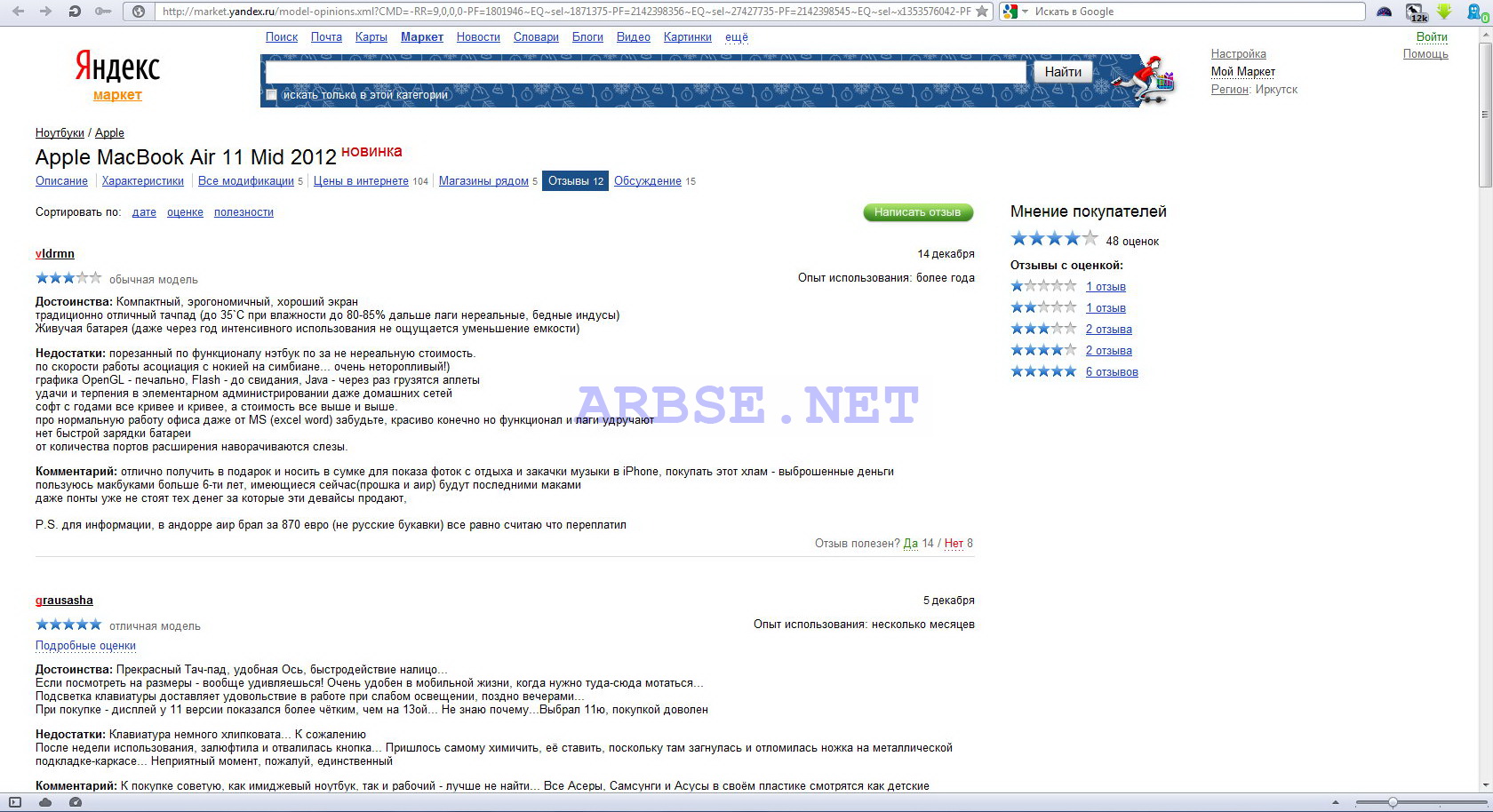Open the extension icon with 12k badge
1493x812 pixels.
coord(1417,12)
